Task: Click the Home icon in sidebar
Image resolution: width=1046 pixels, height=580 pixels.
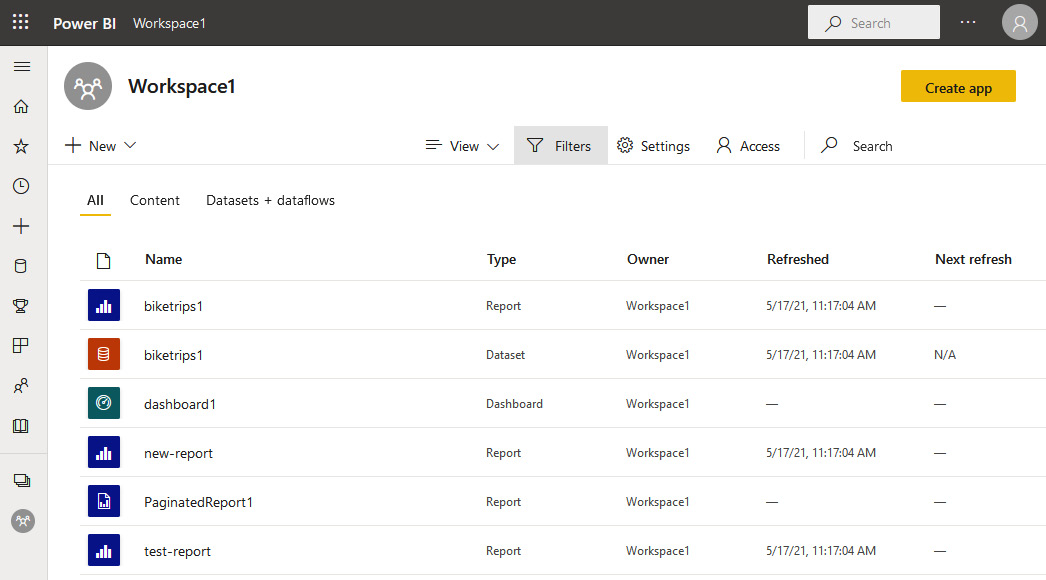Action: 21,106
